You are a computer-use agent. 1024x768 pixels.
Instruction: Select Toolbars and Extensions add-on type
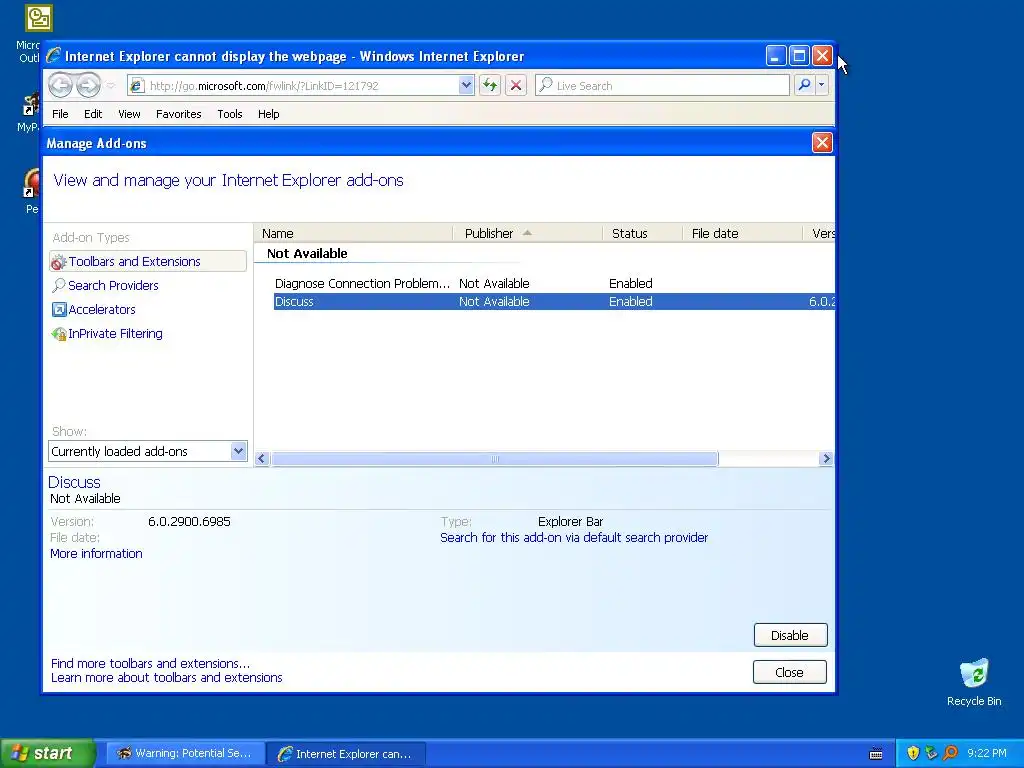148,261
